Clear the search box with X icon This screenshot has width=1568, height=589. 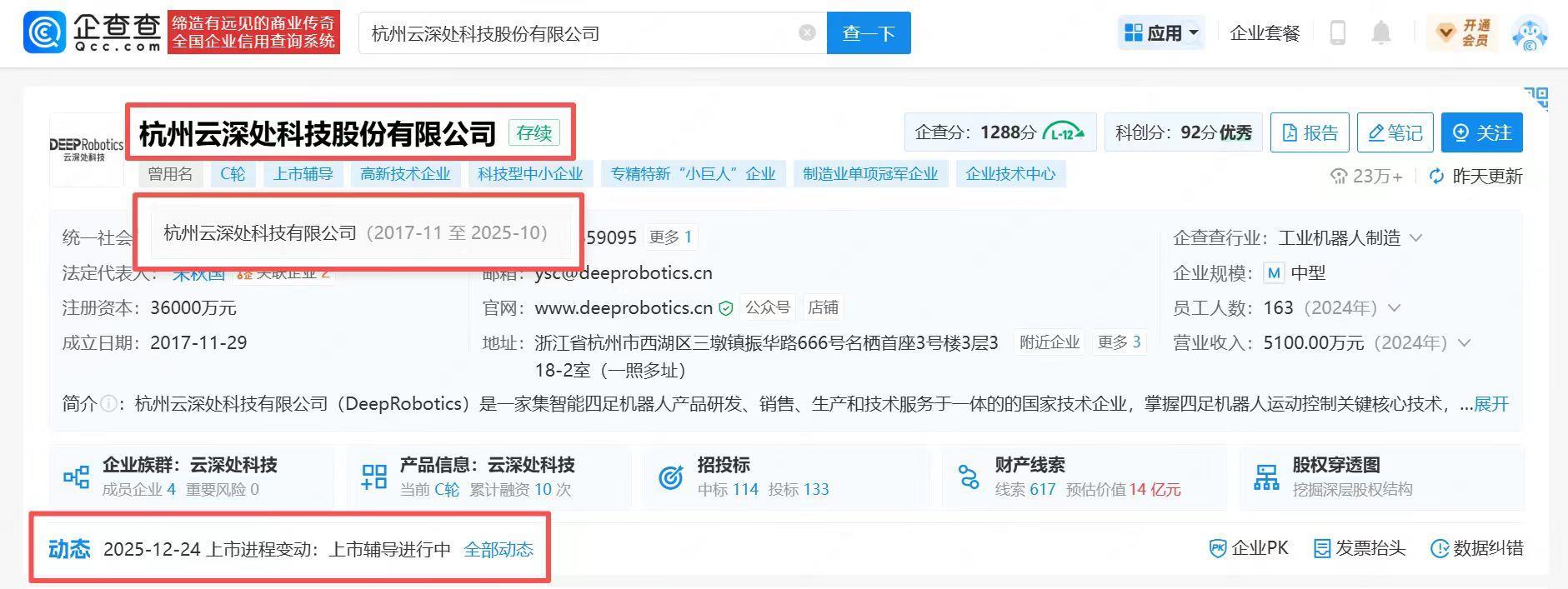click(x=807, y=33)
